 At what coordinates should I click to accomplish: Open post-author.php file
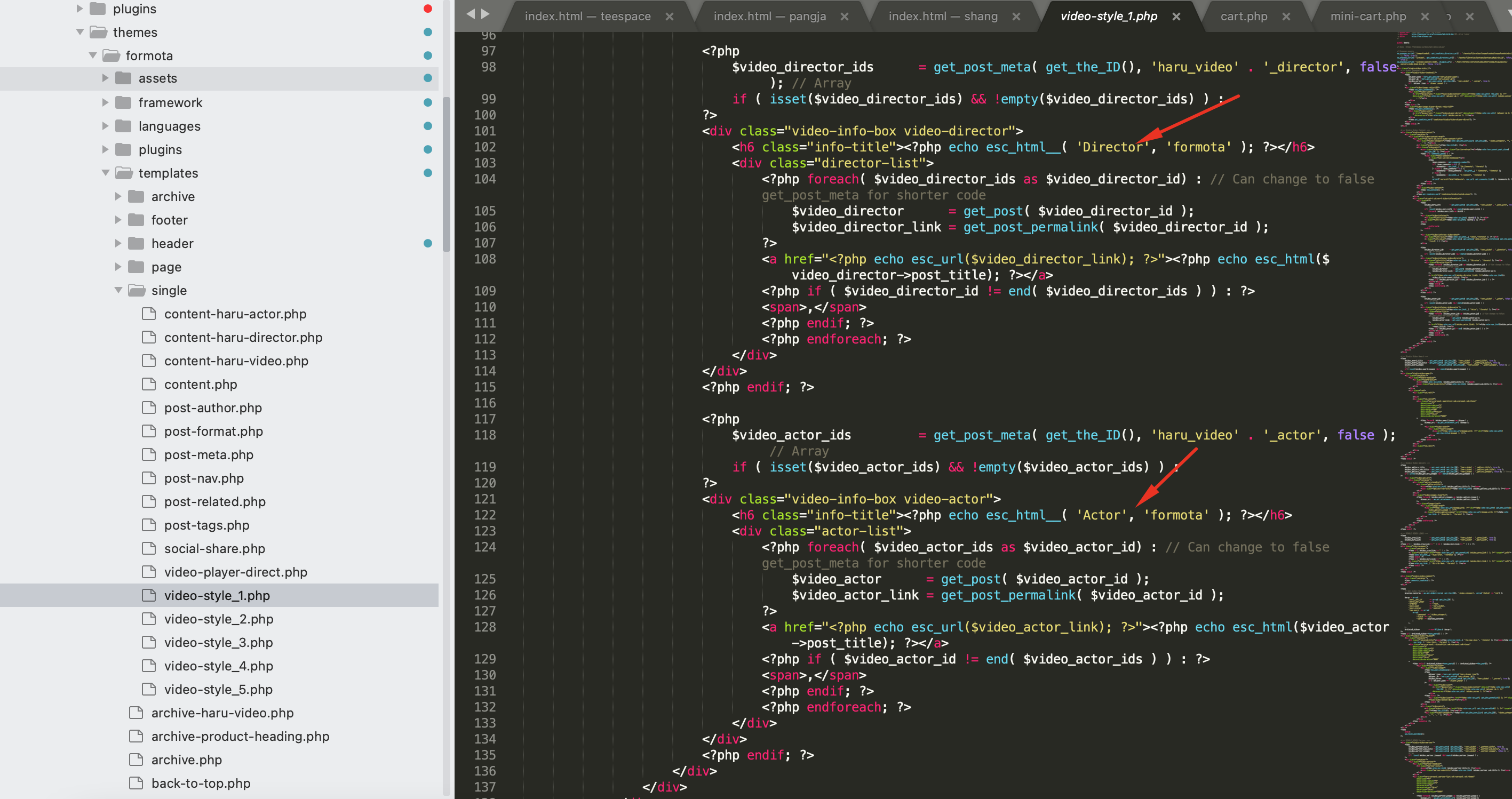point(212,408)
